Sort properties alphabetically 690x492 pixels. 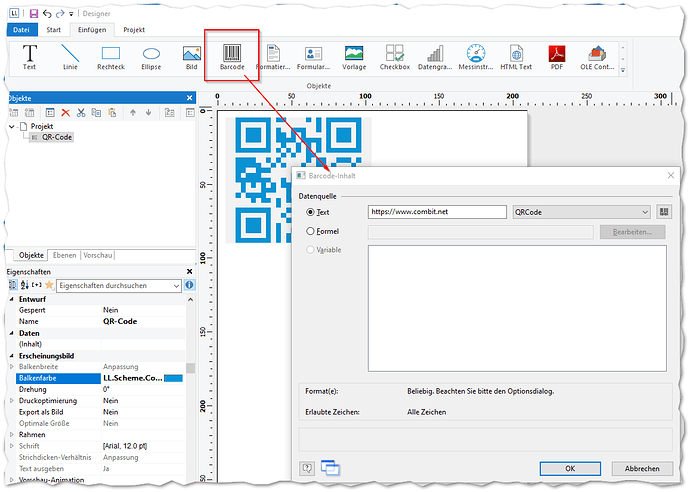[x=25, y=285]
